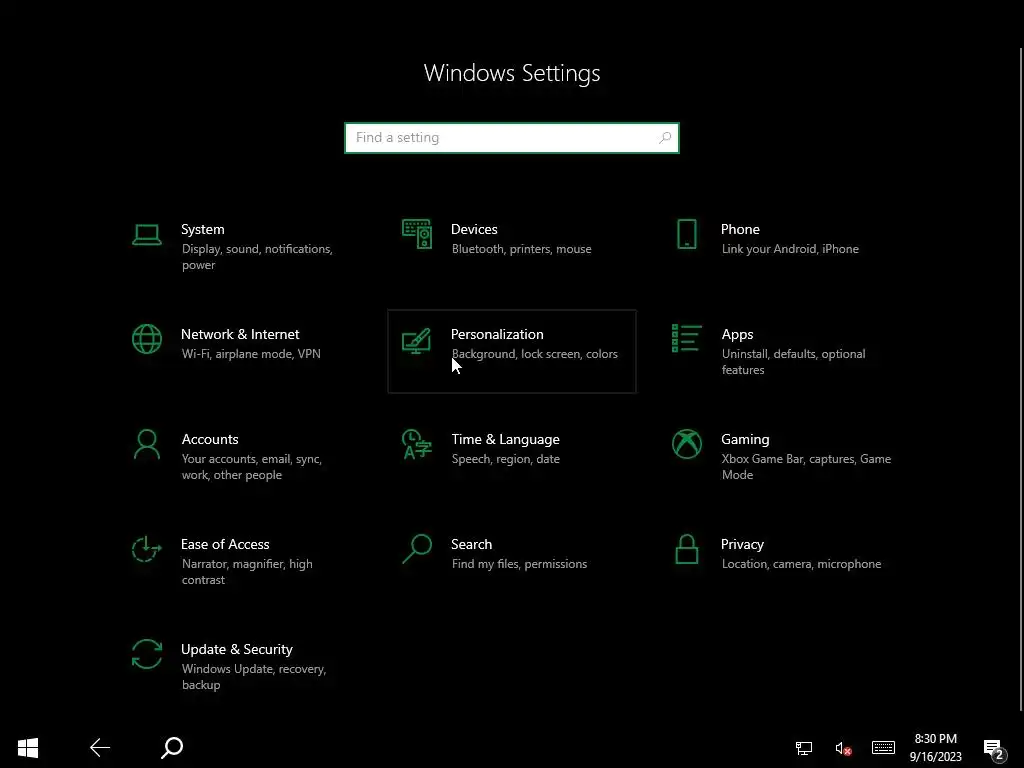Open the Time & Language icon

(x=417, y=444)
